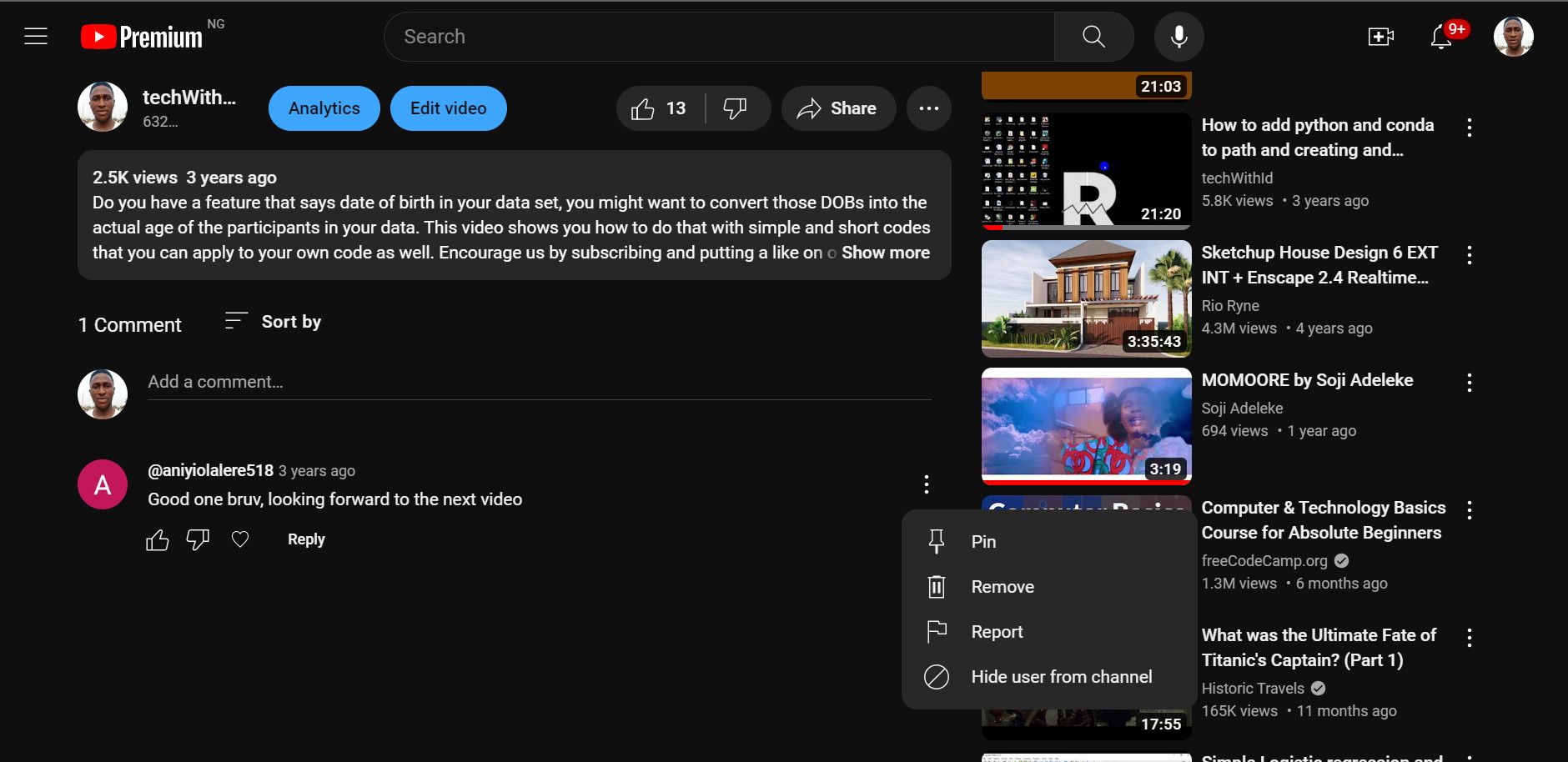Dislike the video
Image resolution: width=1568 pixels, height=762 pixels.
tap(735, 108)
